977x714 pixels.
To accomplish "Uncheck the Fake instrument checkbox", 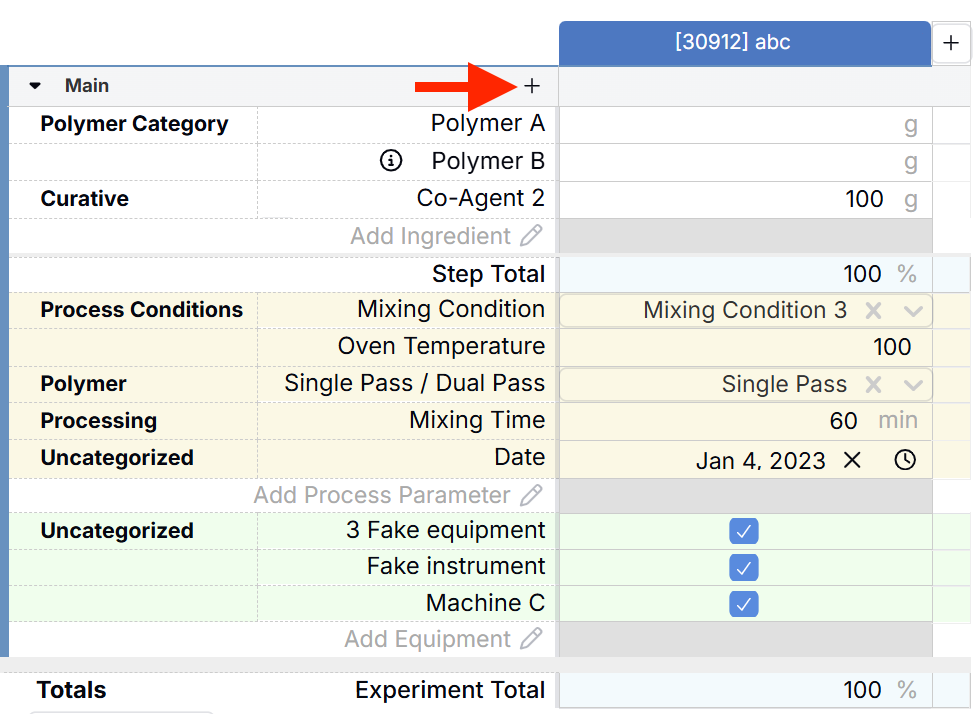I will pyautogui.click(x=743, y=568).
